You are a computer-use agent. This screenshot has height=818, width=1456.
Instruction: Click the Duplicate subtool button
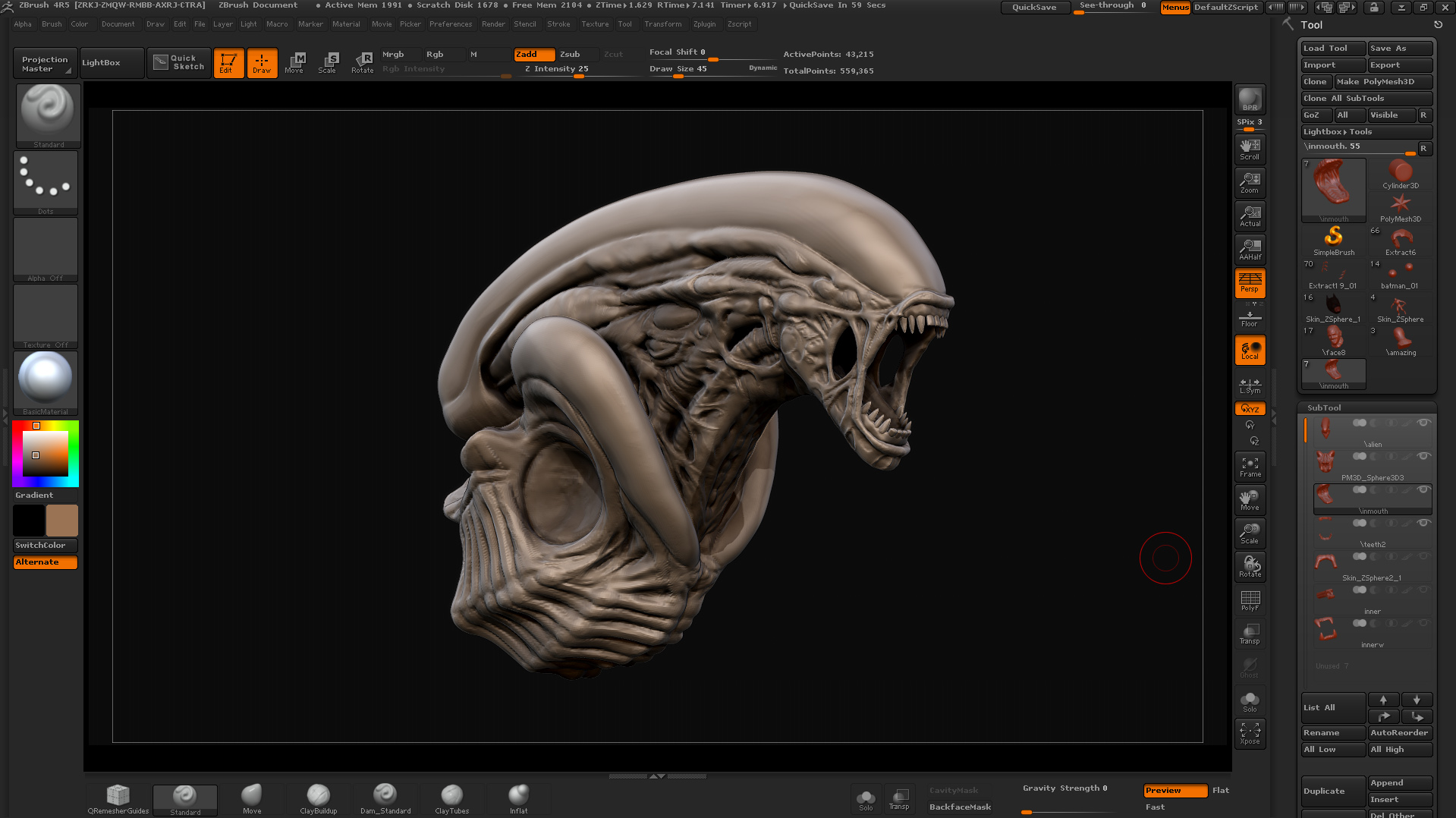click(1333, 791)
